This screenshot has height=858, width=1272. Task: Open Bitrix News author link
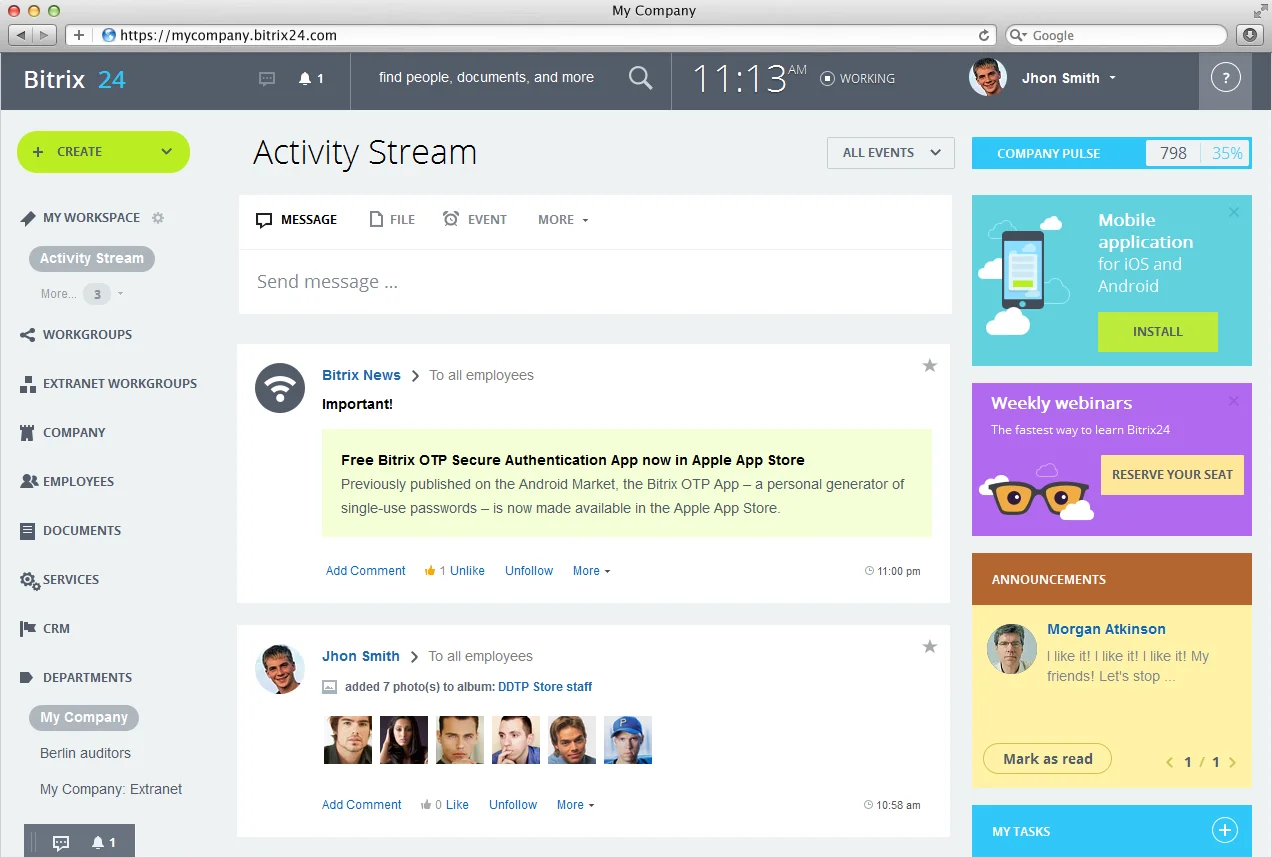pyautogui.click(x=361, y=375)
